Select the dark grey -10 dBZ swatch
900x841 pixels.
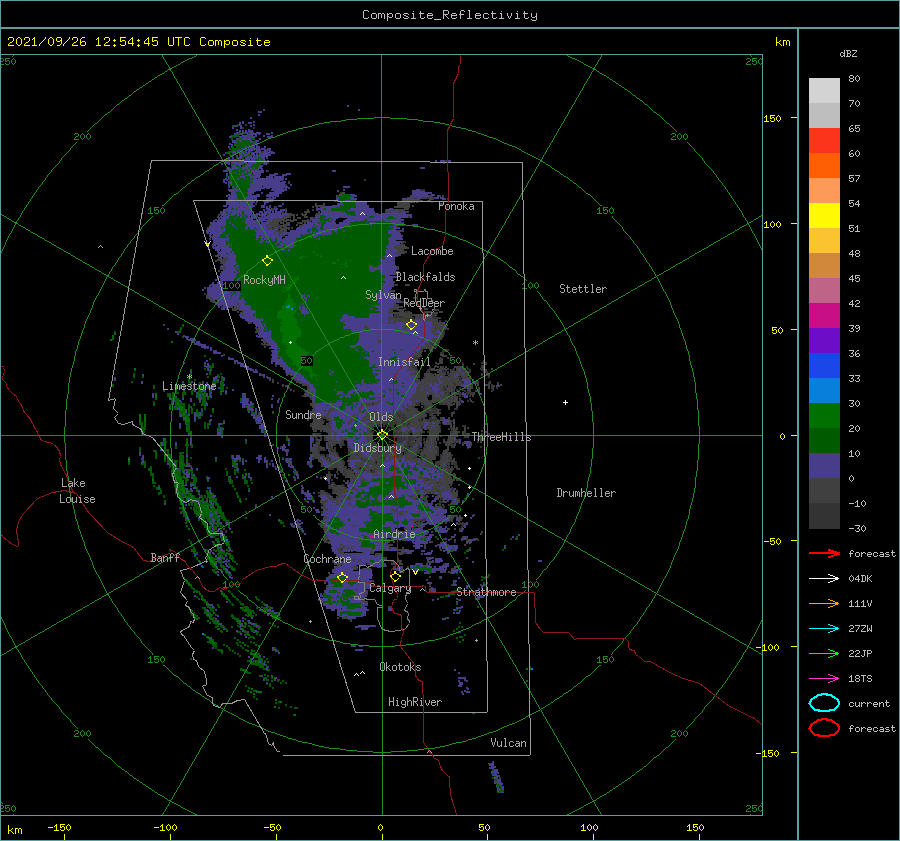[x=824, y=515]
